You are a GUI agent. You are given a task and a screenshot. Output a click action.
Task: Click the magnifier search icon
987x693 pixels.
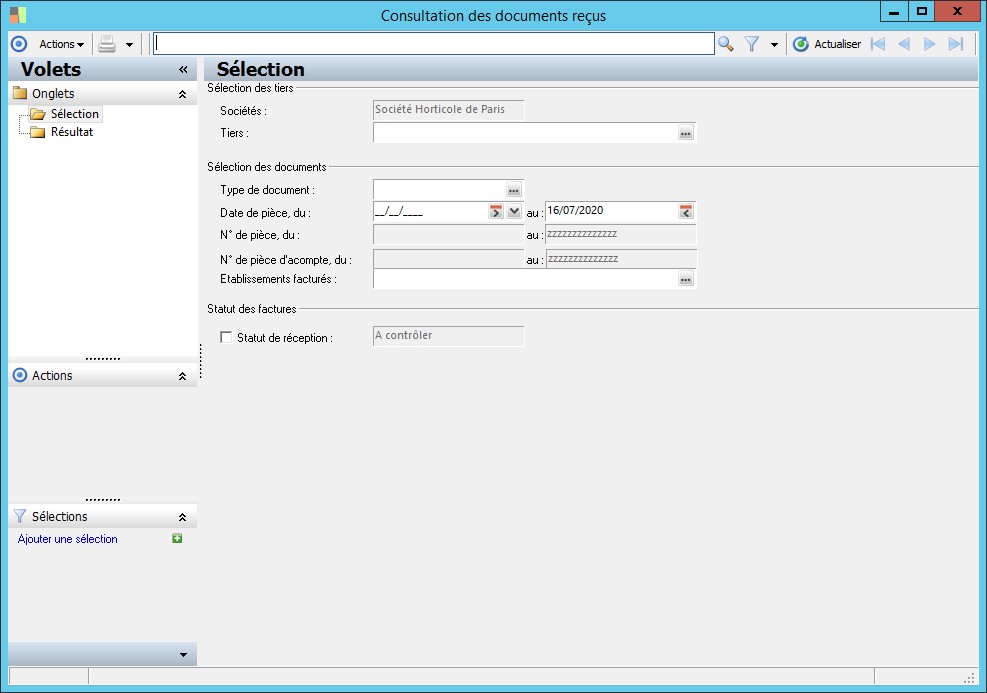[726, 44]
